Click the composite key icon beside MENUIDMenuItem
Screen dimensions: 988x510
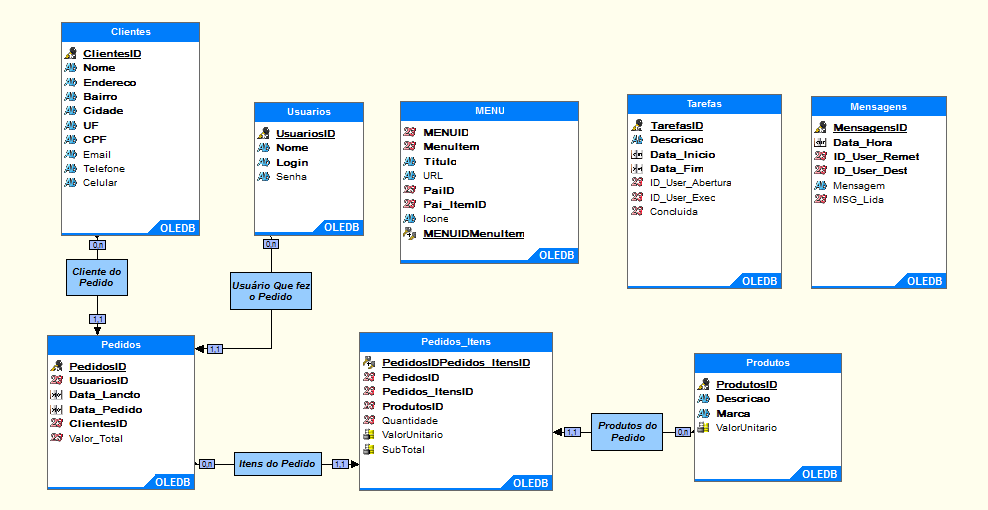pos(410,233)
